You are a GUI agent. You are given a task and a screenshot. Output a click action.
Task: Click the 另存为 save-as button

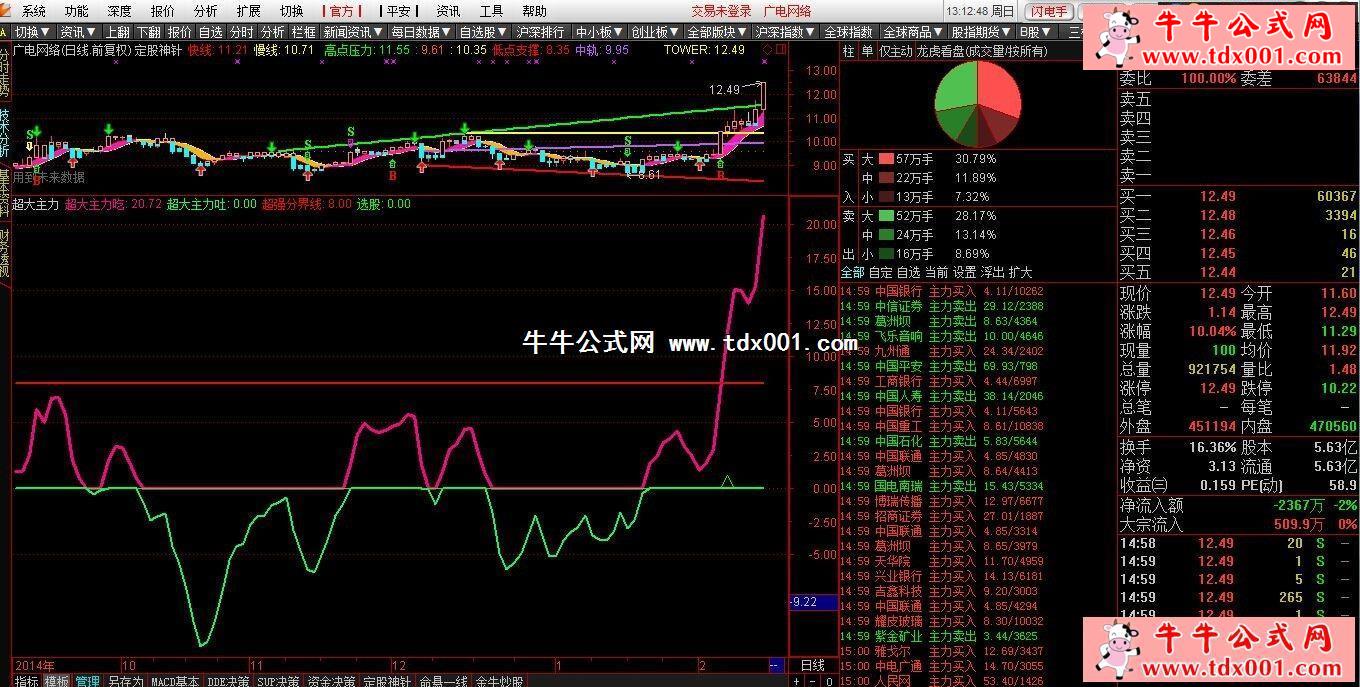125,681
